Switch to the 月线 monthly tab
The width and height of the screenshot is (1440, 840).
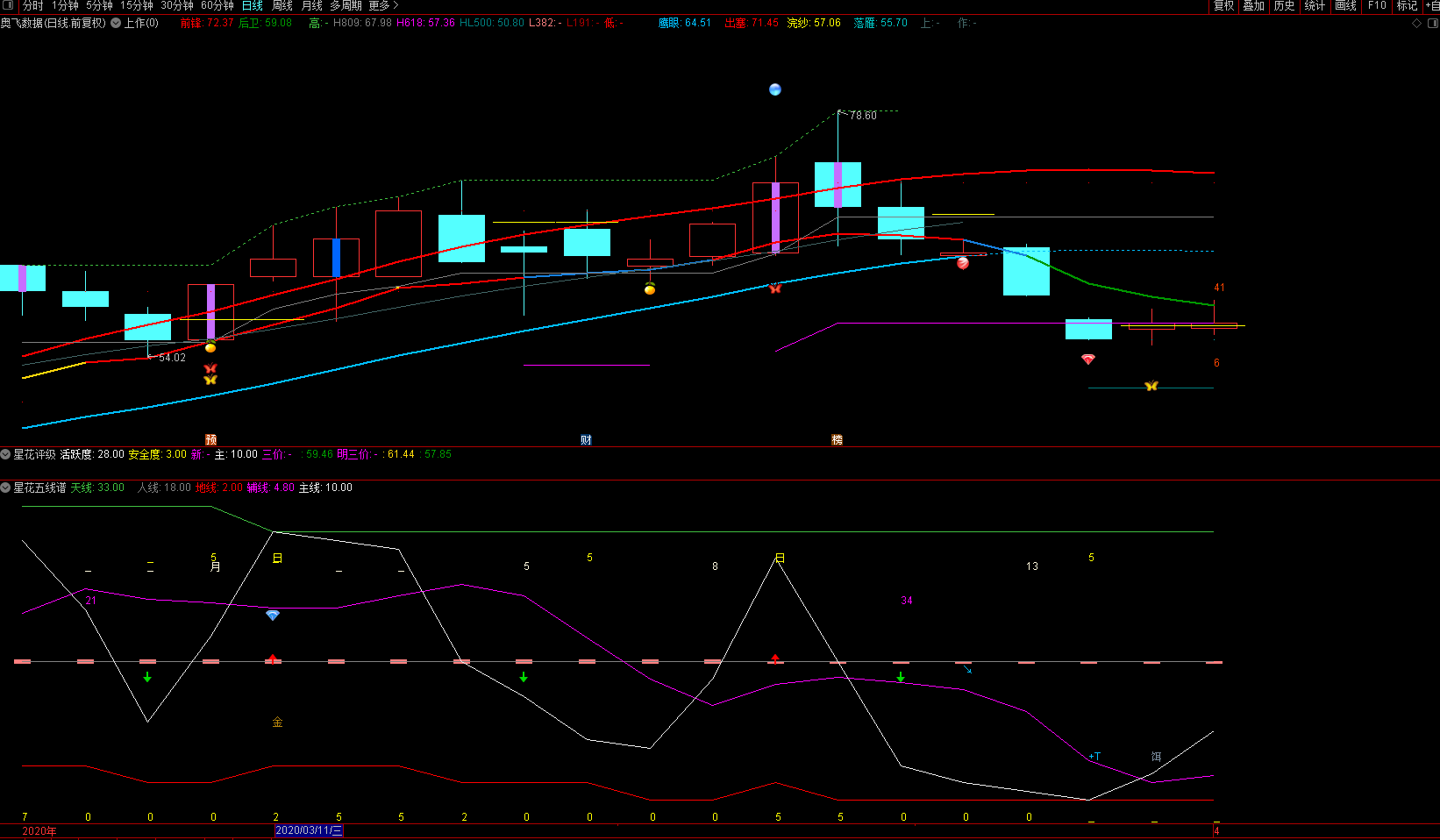pyautogui.click(x=312, y=5)
